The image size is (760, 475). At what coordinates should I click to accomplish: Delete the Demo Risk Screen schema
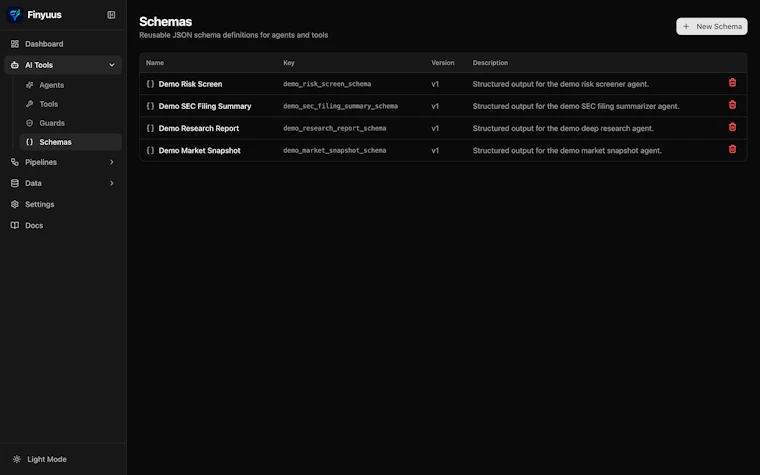[x=732, y=83]
